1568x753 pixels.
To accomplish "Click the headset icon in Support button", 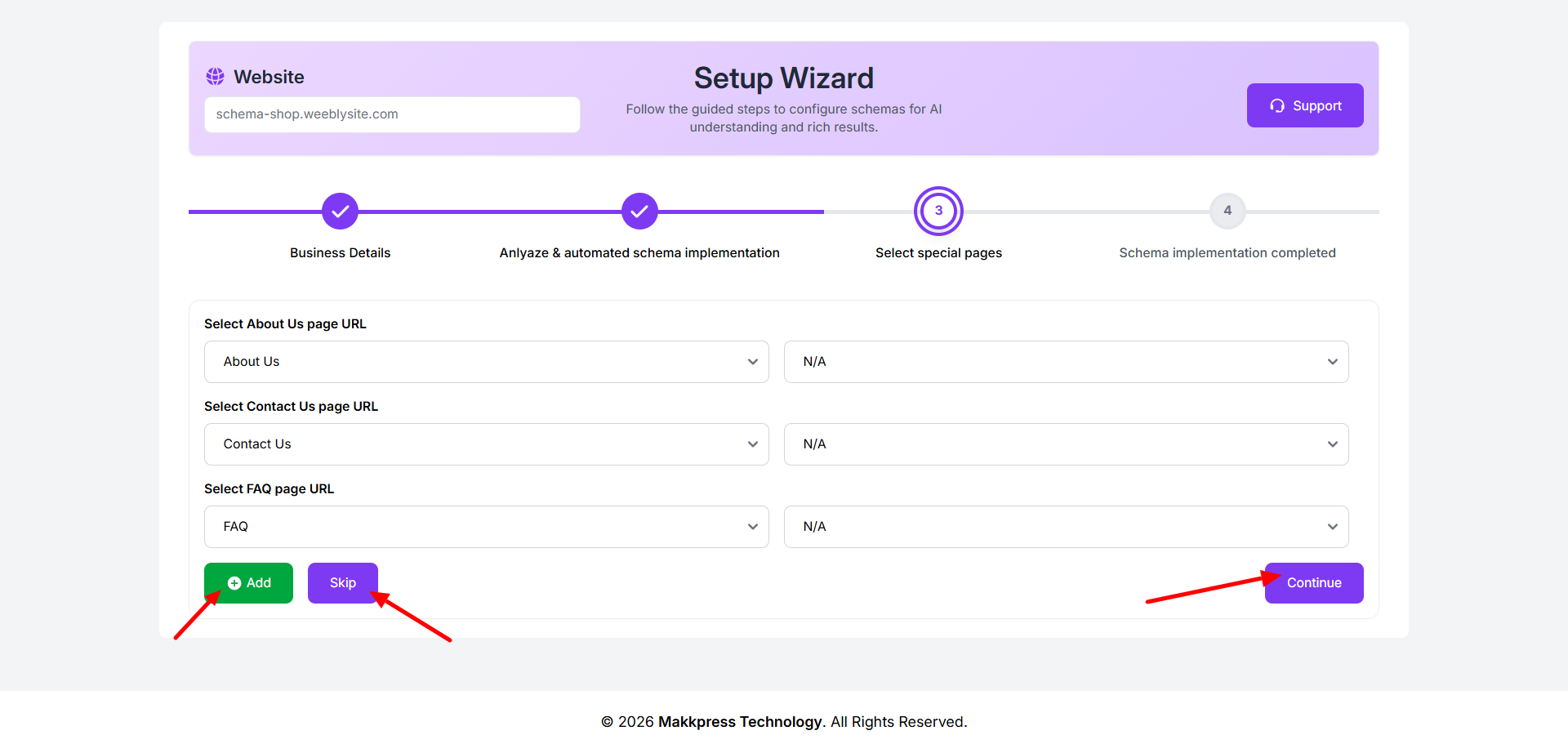I will coord(1277,106).
